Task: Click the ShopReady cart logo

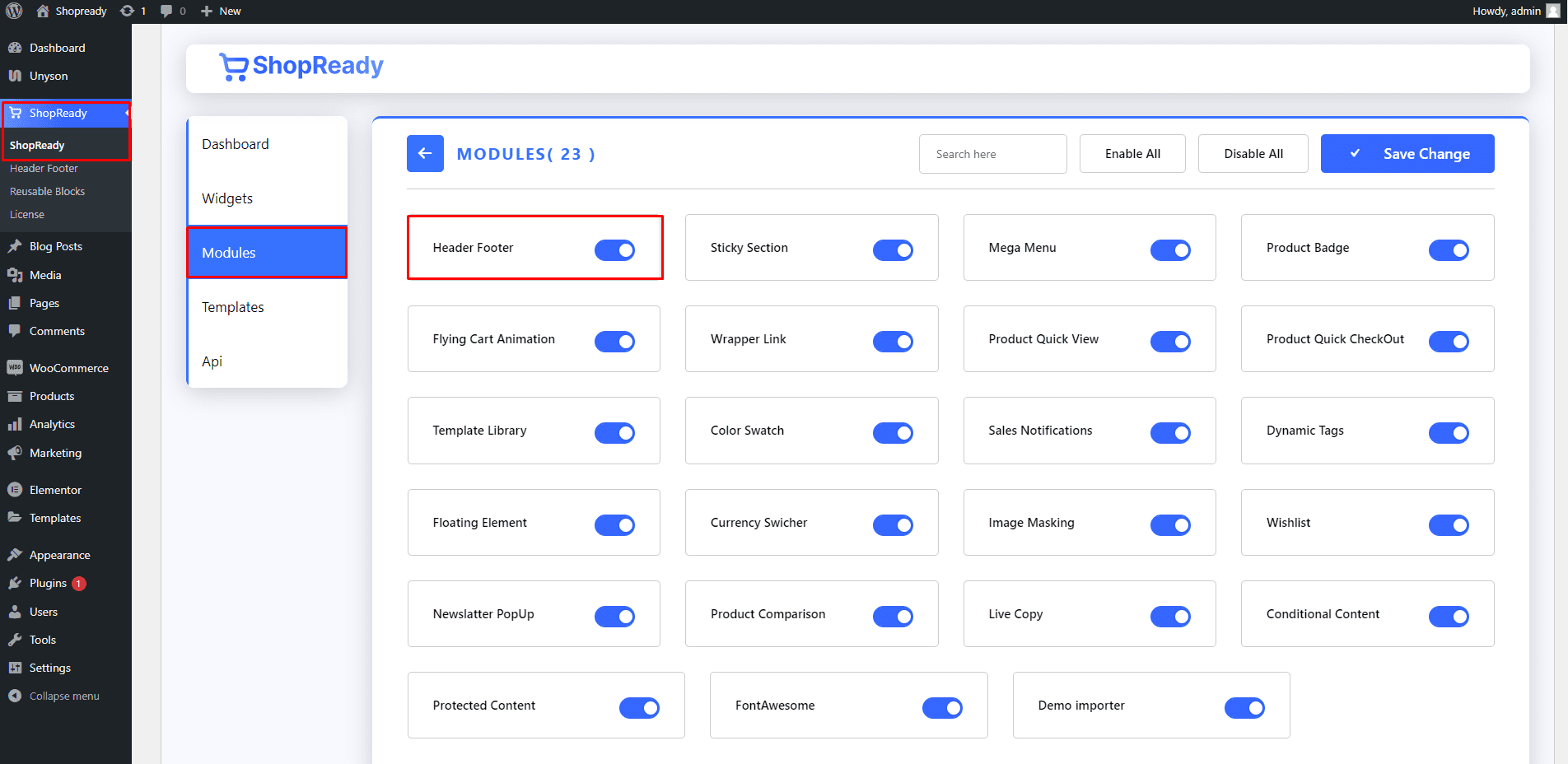Action: point(234,67)
